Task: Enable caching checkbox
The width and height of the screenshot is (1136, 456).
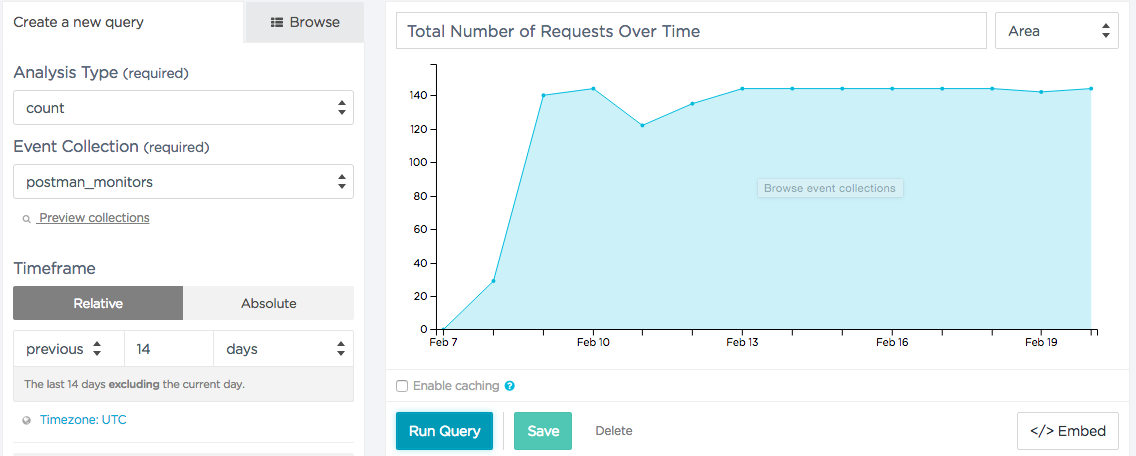Action: pos(402,386)
